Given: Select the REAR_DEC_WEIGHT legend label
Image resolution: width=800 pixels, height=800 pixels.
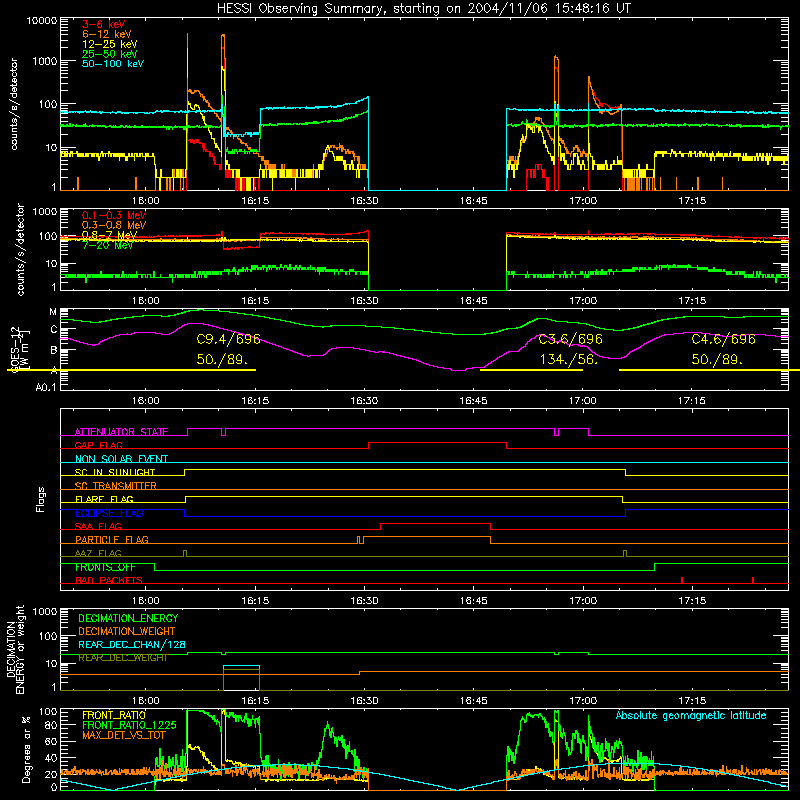Looking at the screenshot, I should [122, 658].
